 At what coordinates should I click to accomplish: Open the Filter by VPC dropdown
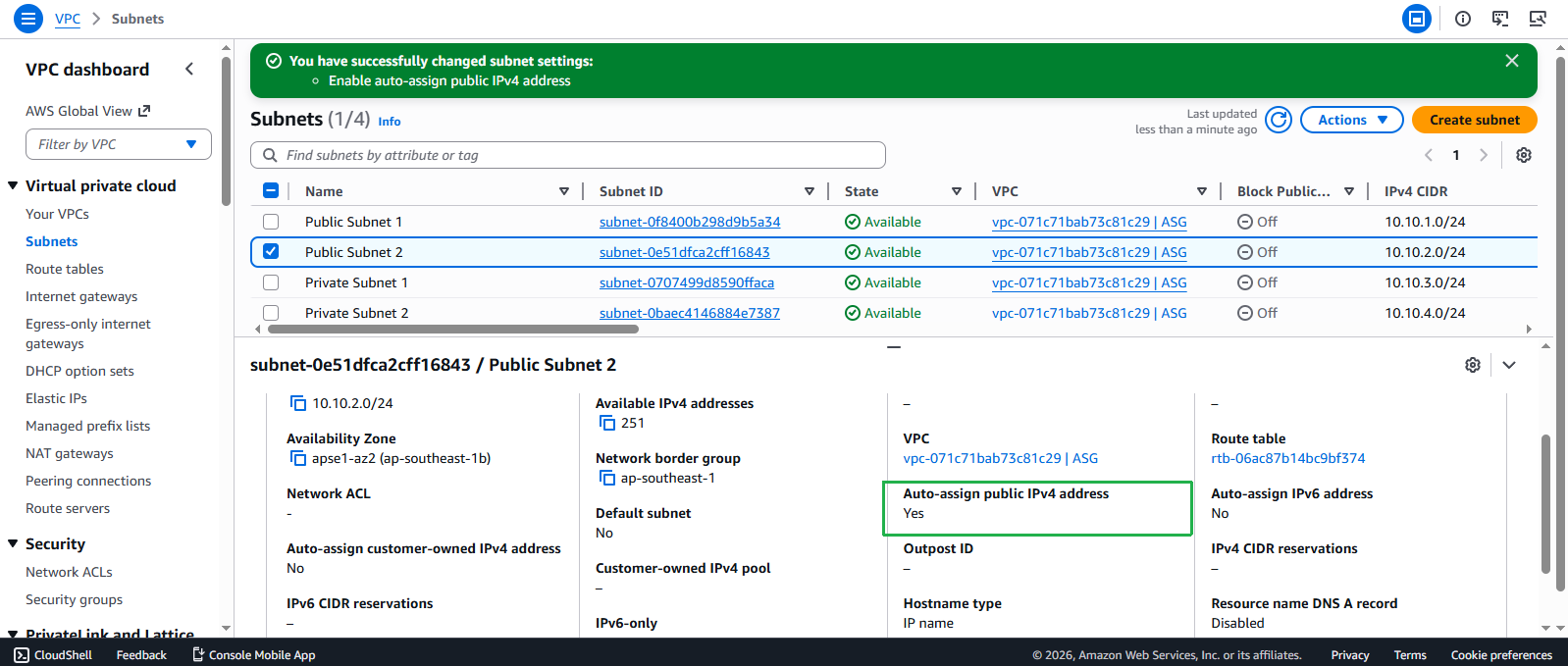pos(119,144)
